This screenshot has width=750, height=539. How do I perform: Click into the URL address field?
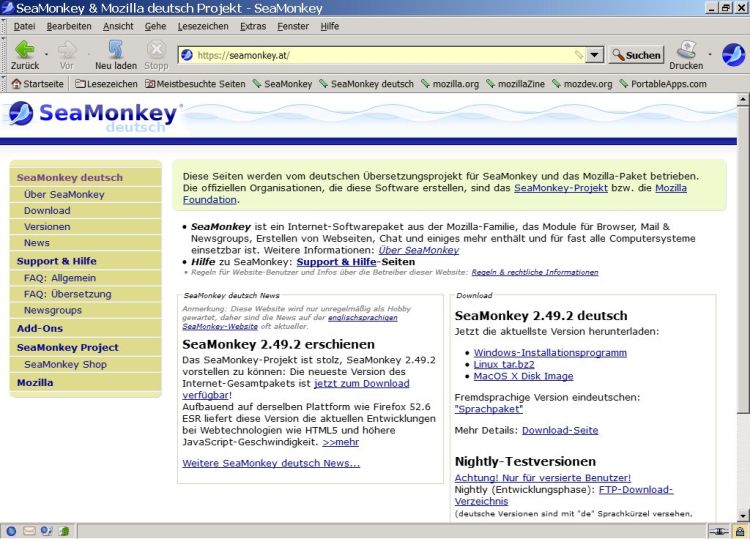[x=383, y=55]
